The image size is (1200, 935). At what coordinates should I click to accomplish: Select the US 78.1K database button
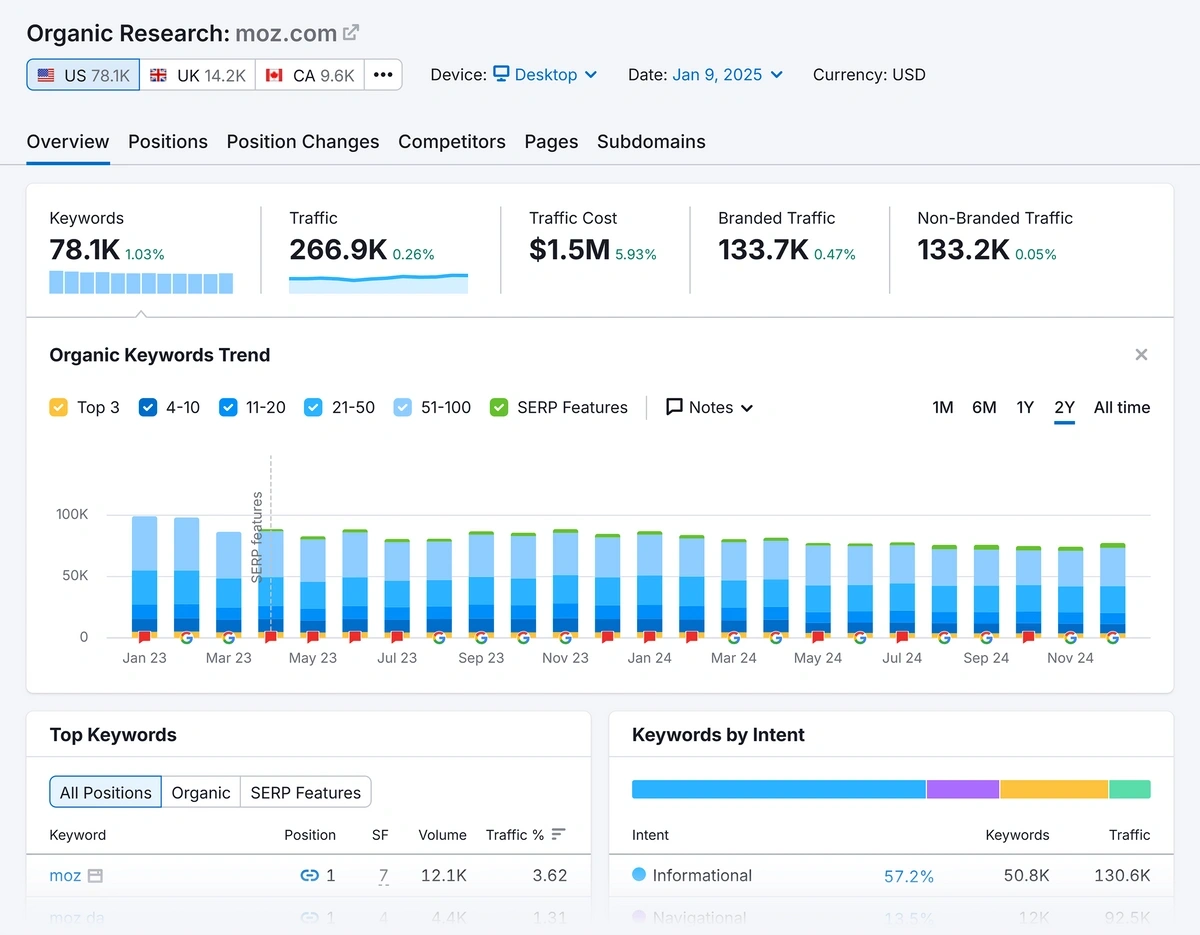pyautogui.click(x=83, y=75)
